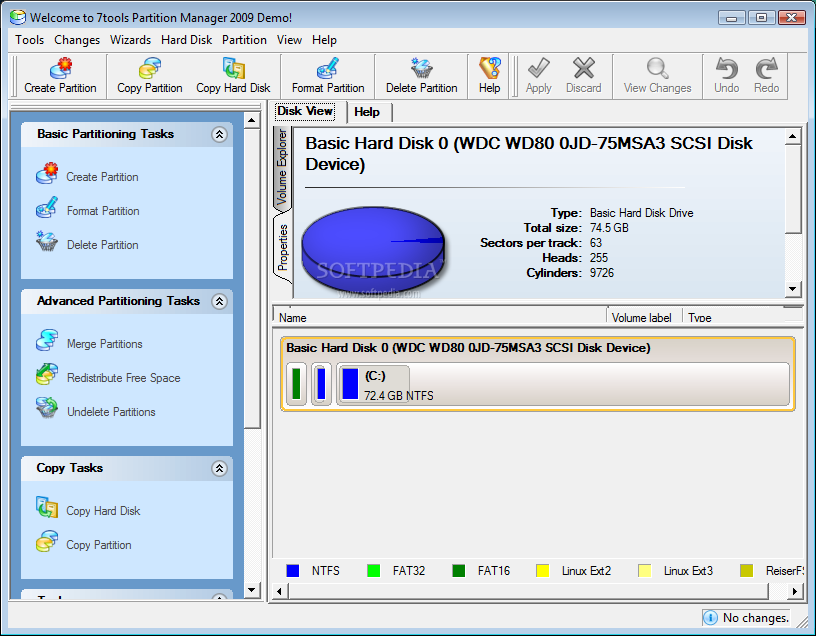Screen dimensions: 816x636
Task: Switch to the Disk View tab
Action: pos(305,111)
